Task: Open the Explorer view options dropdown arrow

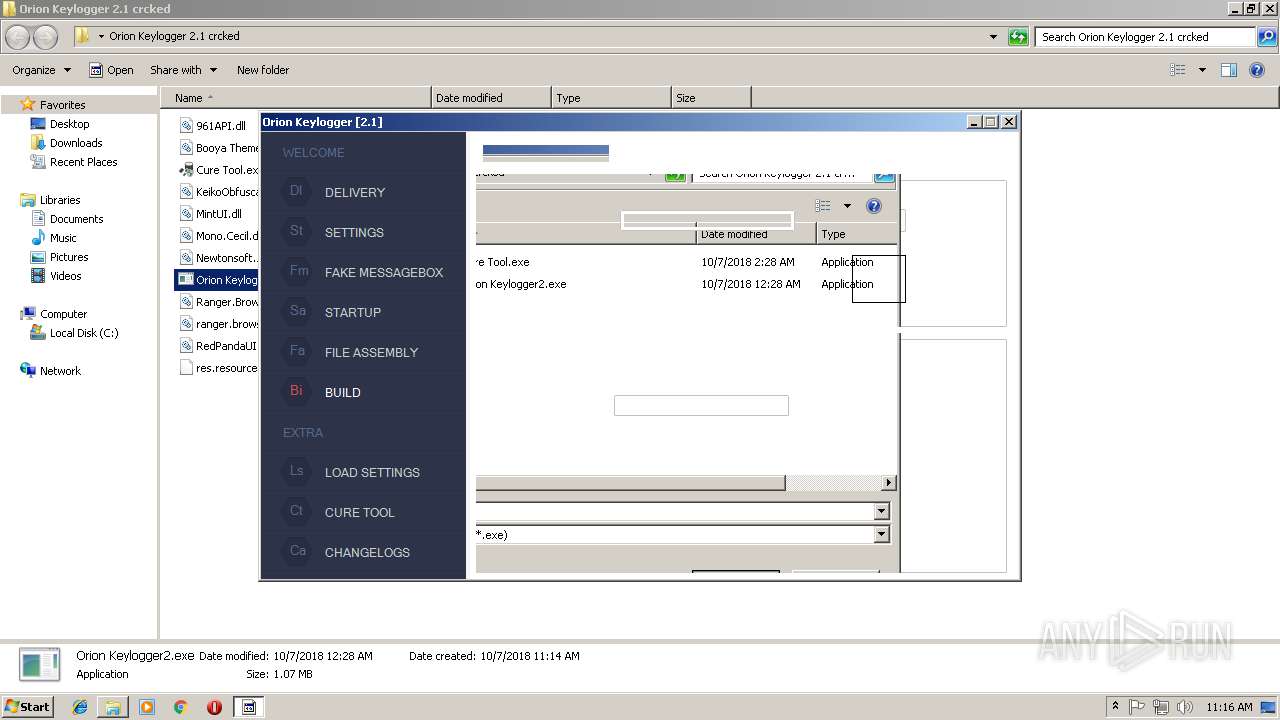Action: [1202, 70]
